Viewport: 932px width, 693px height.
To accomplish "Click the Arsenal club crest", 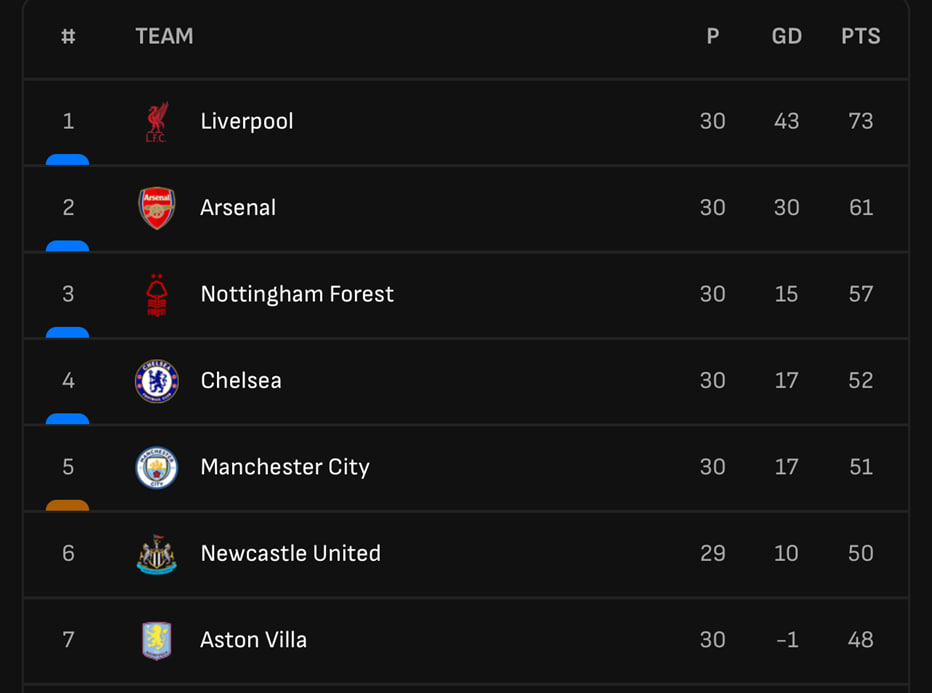I will coord(157,208).
